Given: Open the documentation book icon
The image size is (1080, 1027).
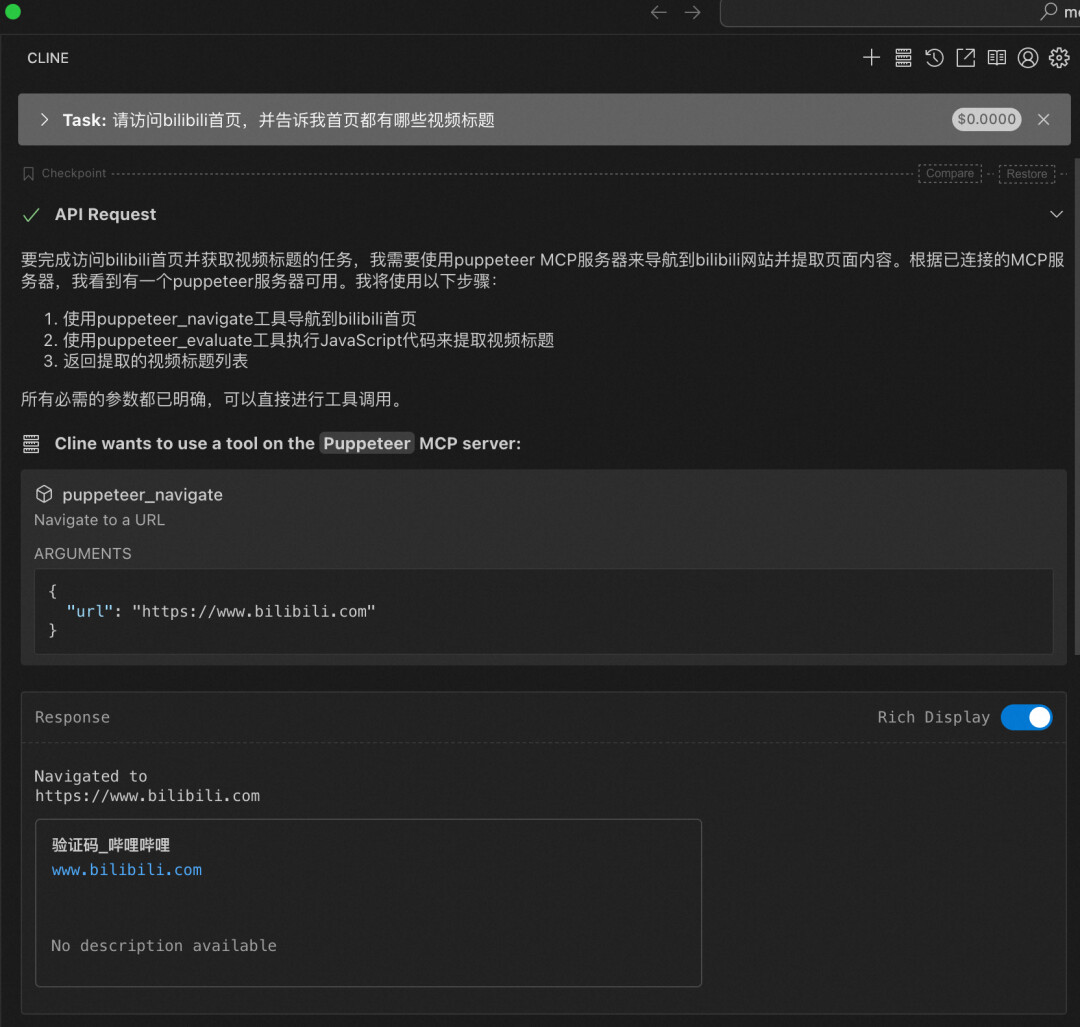Looking at the screenshot, I should (x=996, y=58).
